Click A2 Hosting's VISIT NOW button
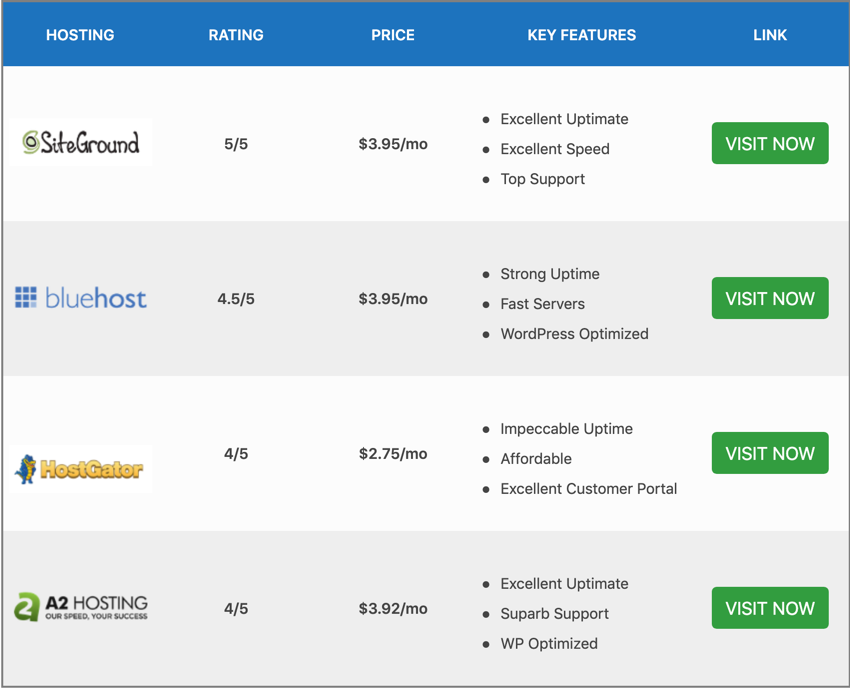Image resolution: width=850 pixels, height=690 pixels. tap(770, 608)
